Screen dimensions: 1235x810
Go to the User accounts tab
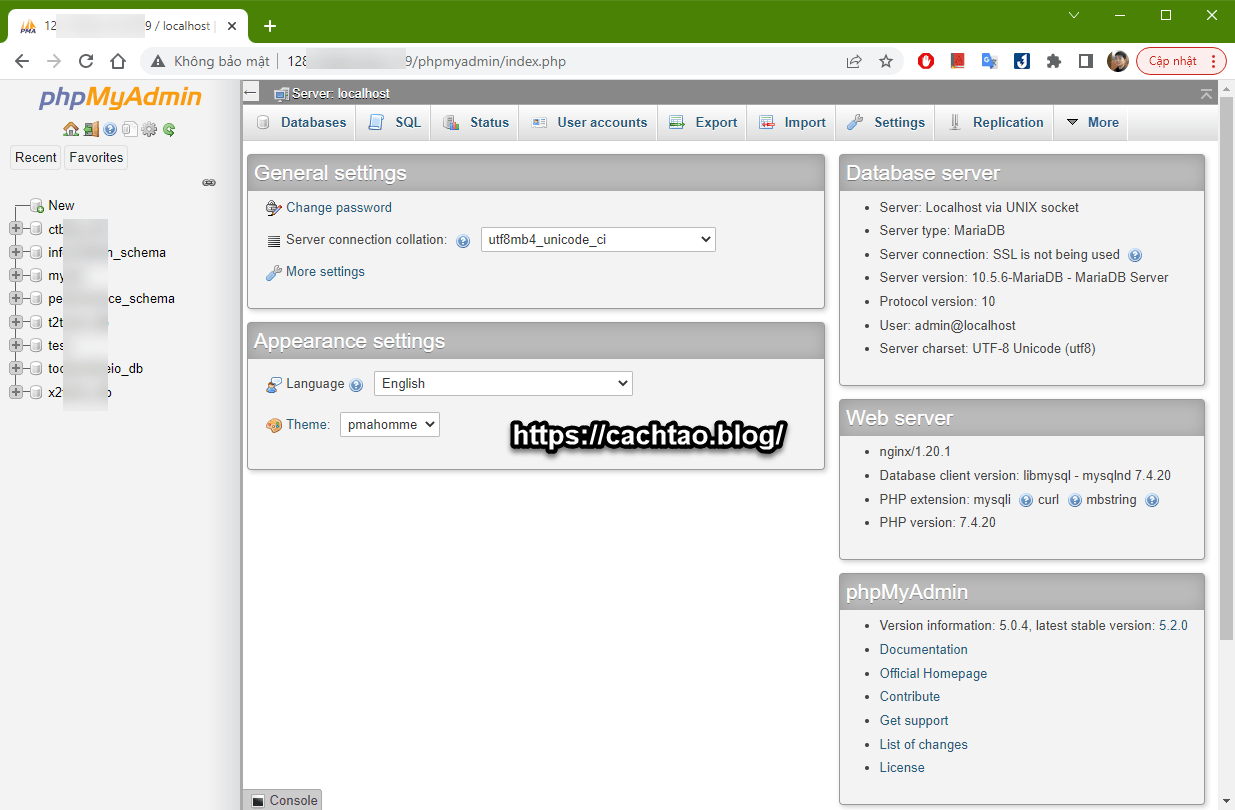pos(589,122)
